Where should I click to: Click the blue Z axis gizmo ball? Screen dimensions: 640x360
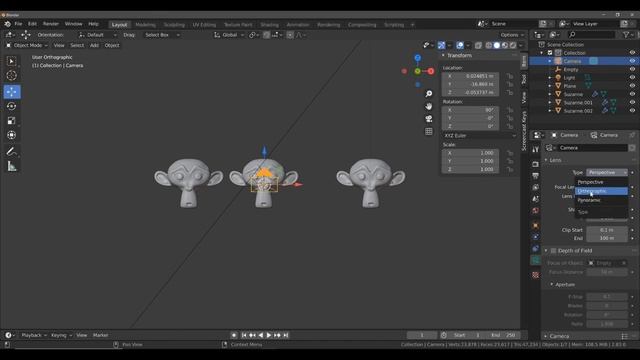click(x=418, y=58)
